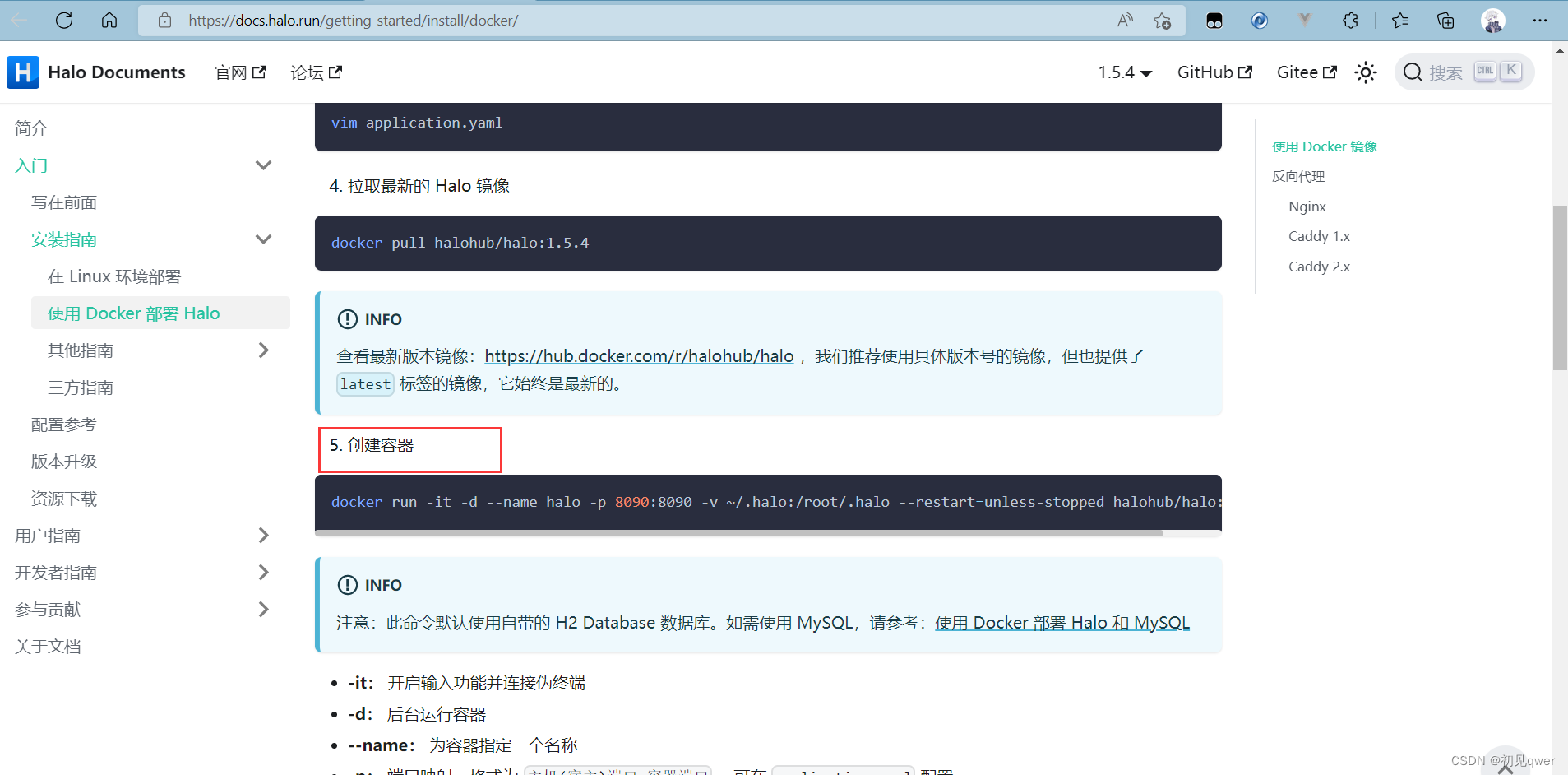This screenshot has width=1568, height=775.
Task: Open the extensions puzzle icon
Action: click(1350, 21)
